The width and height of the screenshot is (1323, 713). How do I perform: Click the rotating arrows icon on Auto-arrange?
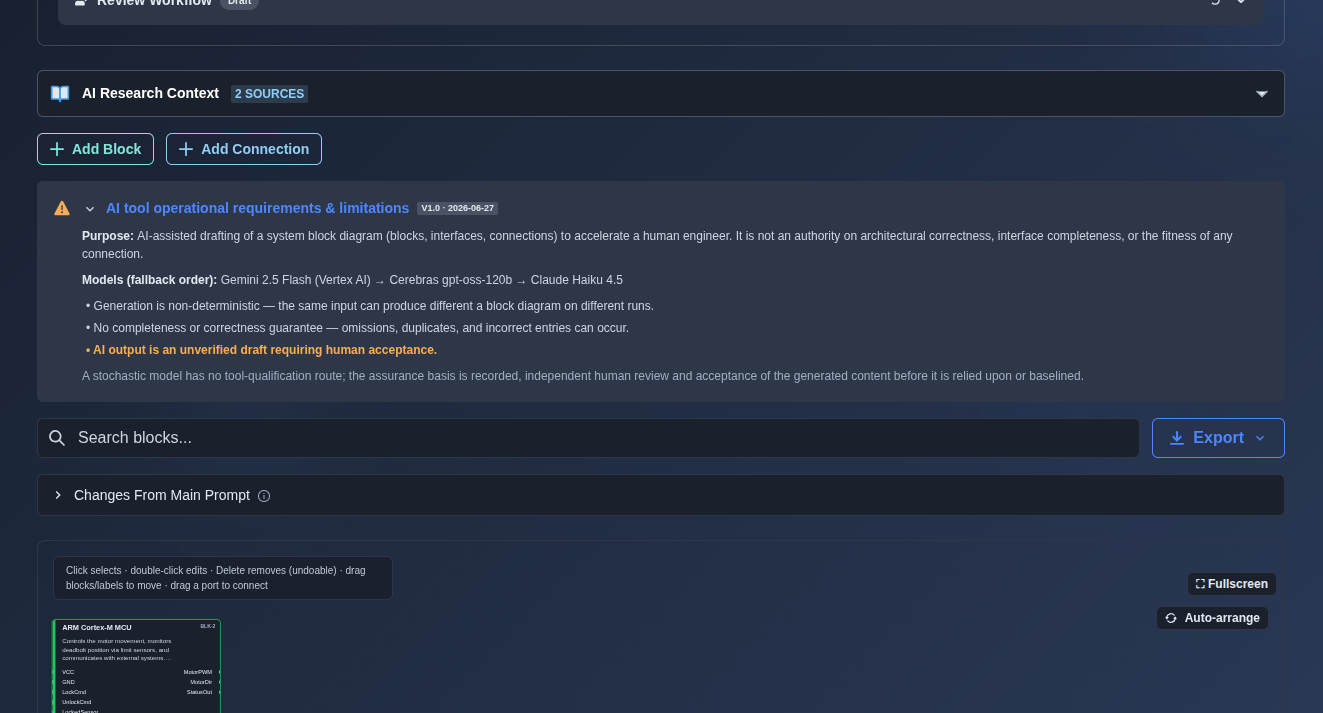(x=1171, y=618)
